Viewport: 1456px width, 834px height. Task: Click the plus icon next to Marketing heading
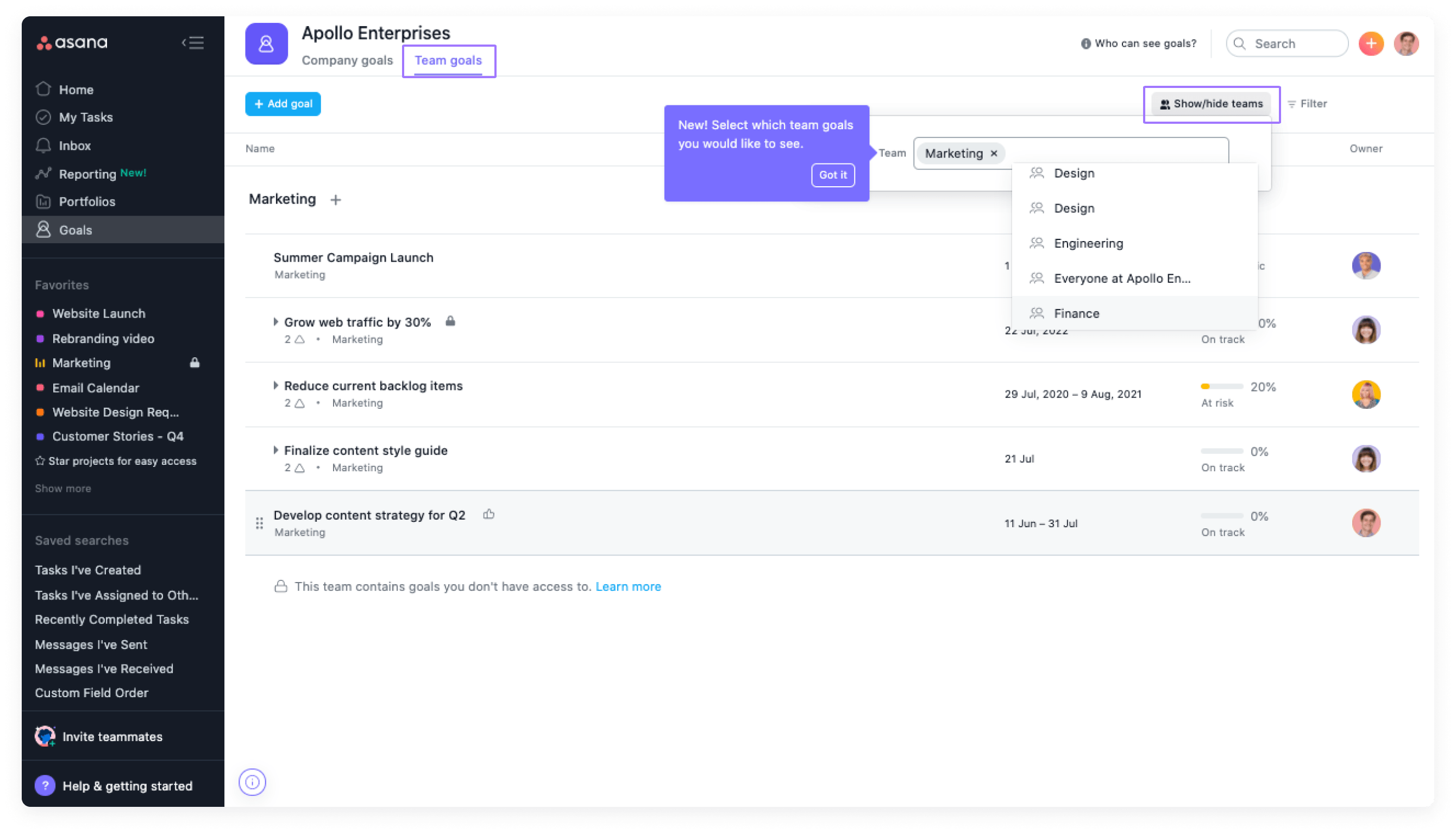tap(335, 199)
